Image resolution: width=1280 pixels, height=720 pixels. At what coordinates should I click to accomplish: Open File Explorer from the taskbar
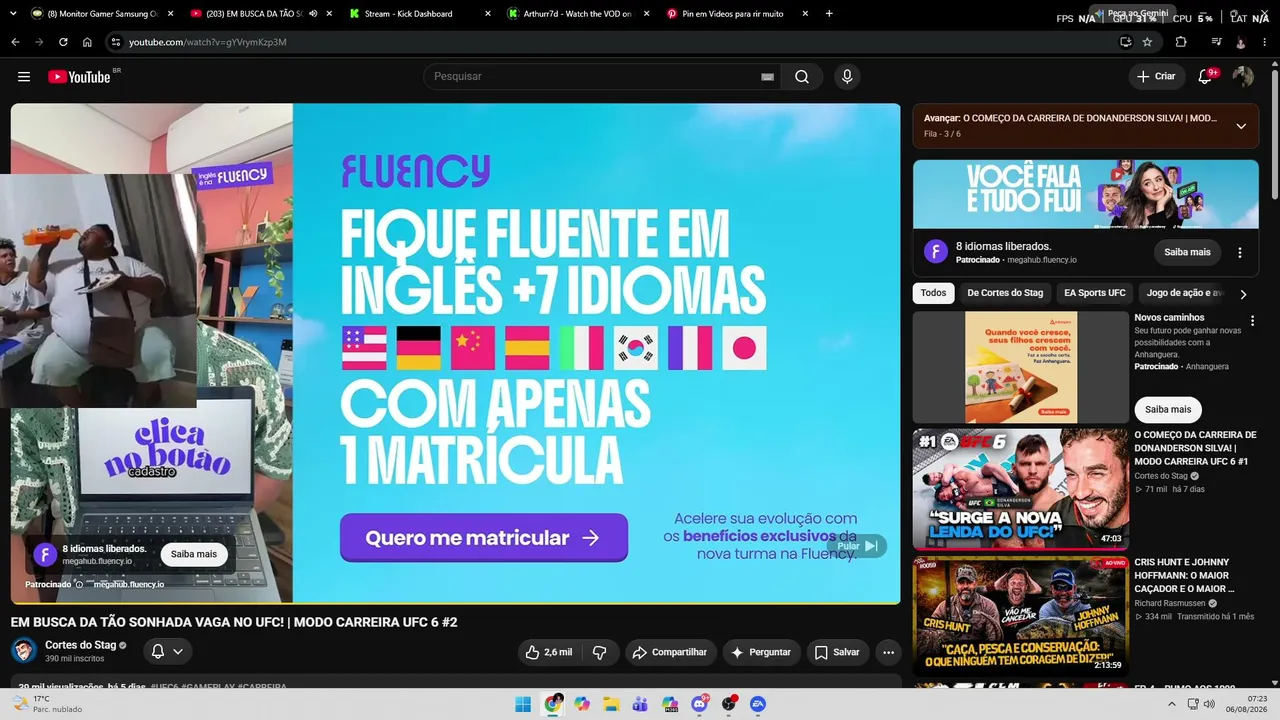point(611,704)
